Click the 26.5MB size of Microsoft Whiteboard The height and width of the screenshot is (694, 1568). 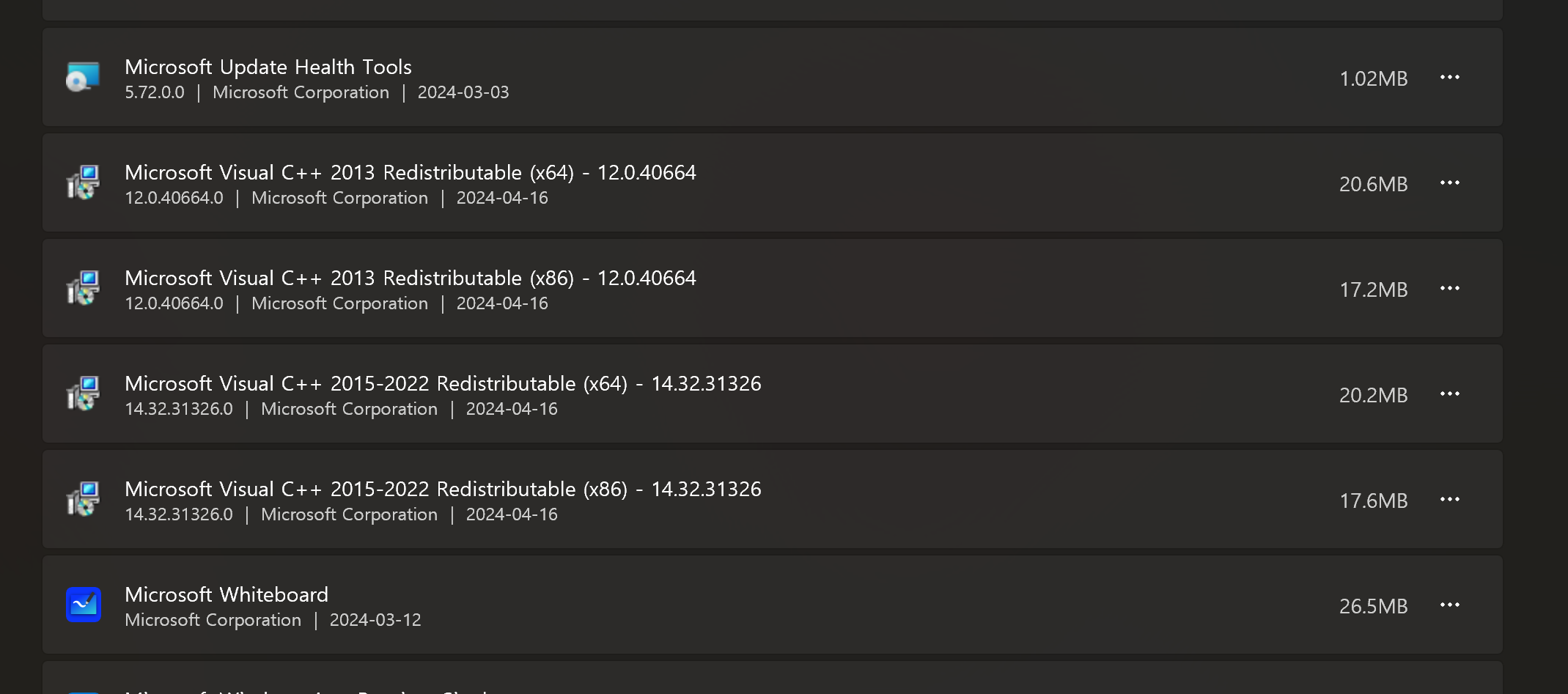tap(1373, 606)
